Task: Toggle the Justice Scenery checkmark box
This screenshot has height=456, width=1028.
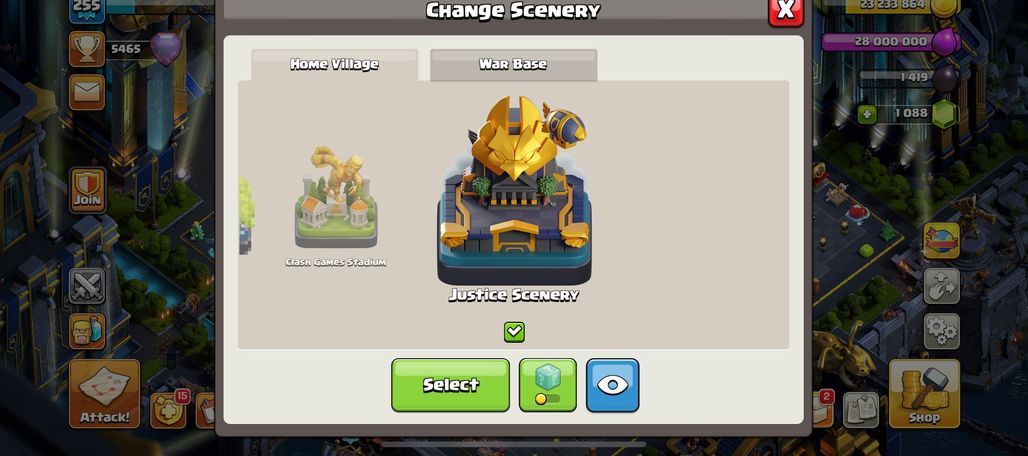Action: 514,332
